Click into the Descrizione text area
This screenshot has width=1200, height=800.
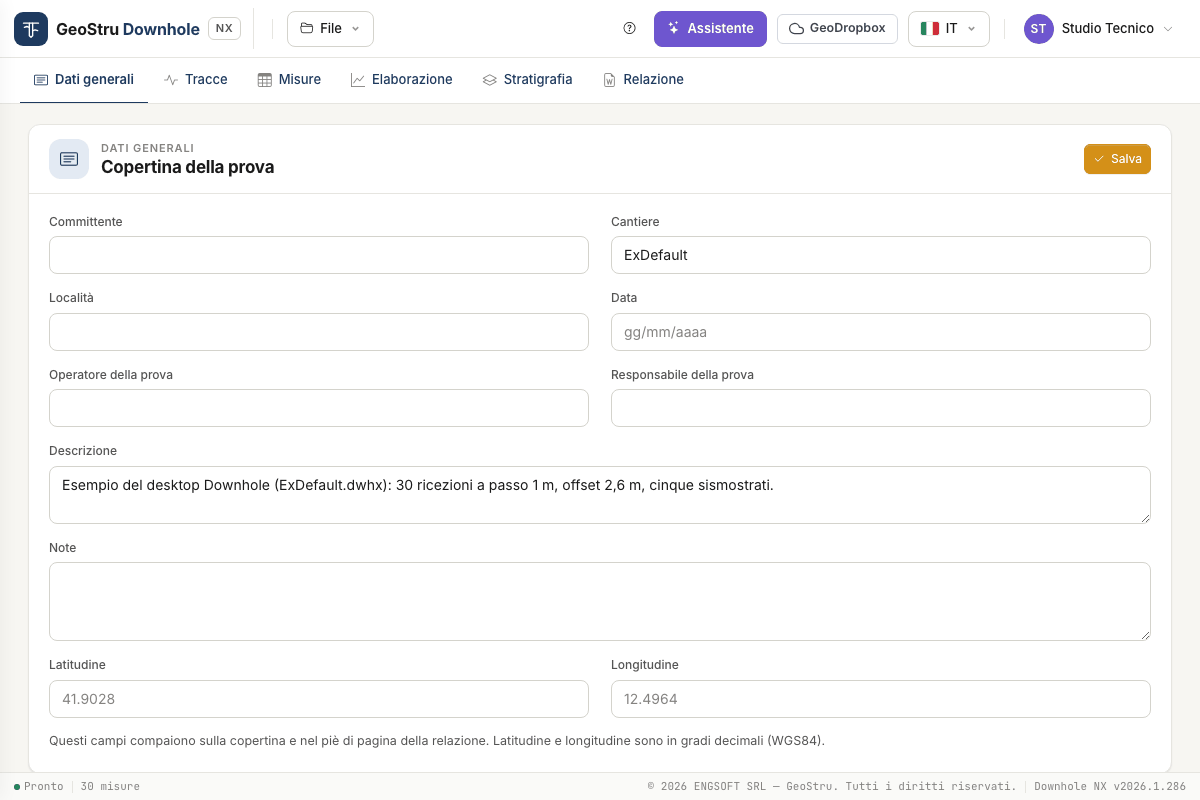pos(600,495)
